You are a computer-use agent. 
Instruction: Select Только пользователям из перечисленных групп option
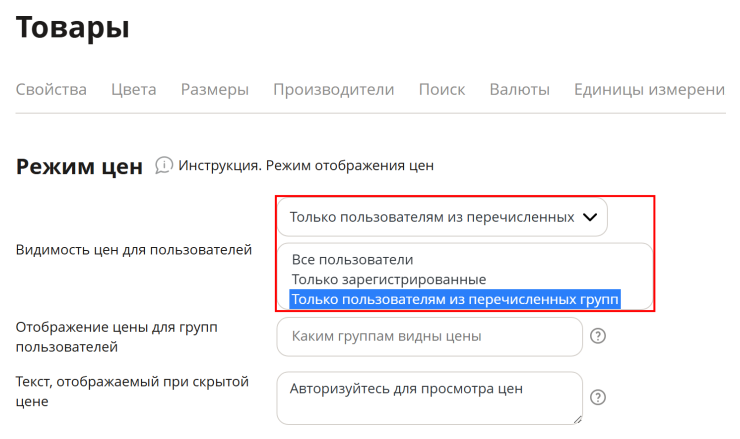tap(455, 299)
